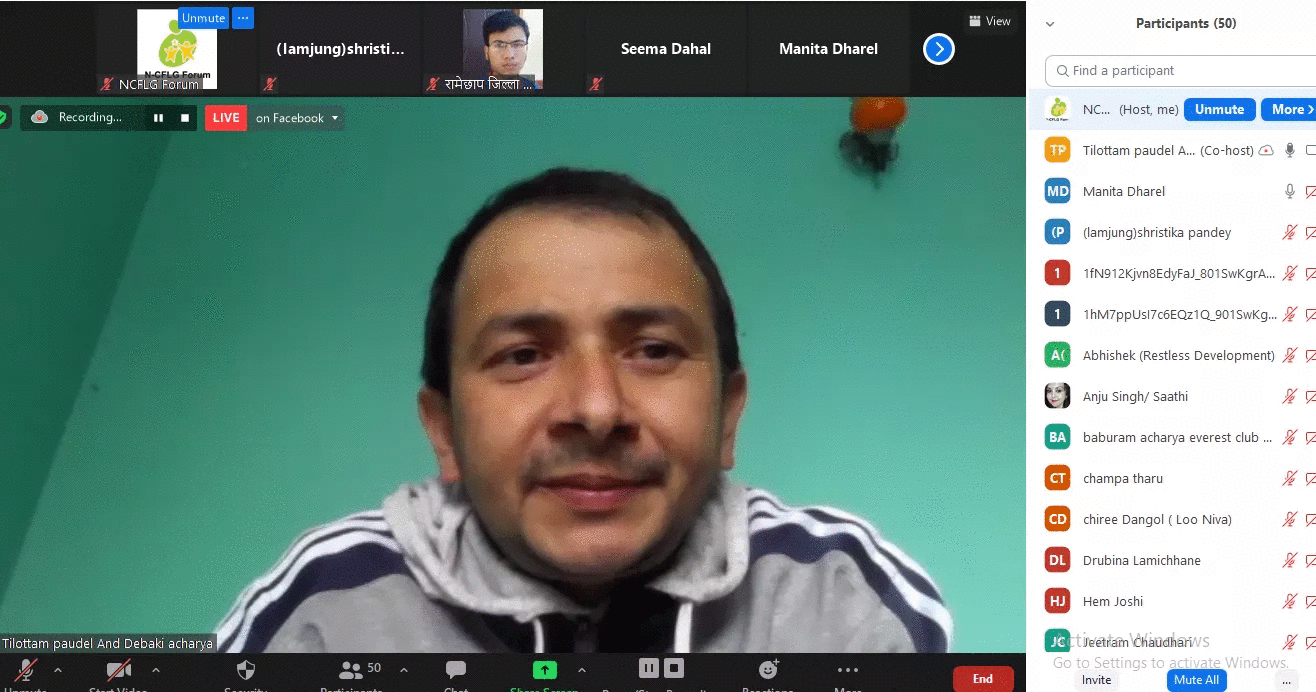Image resolution: width=1316 pixels, height=692 pixels.
Task: End the meeting with red End button
Action: pyautogui.click(x=983, y=679)
